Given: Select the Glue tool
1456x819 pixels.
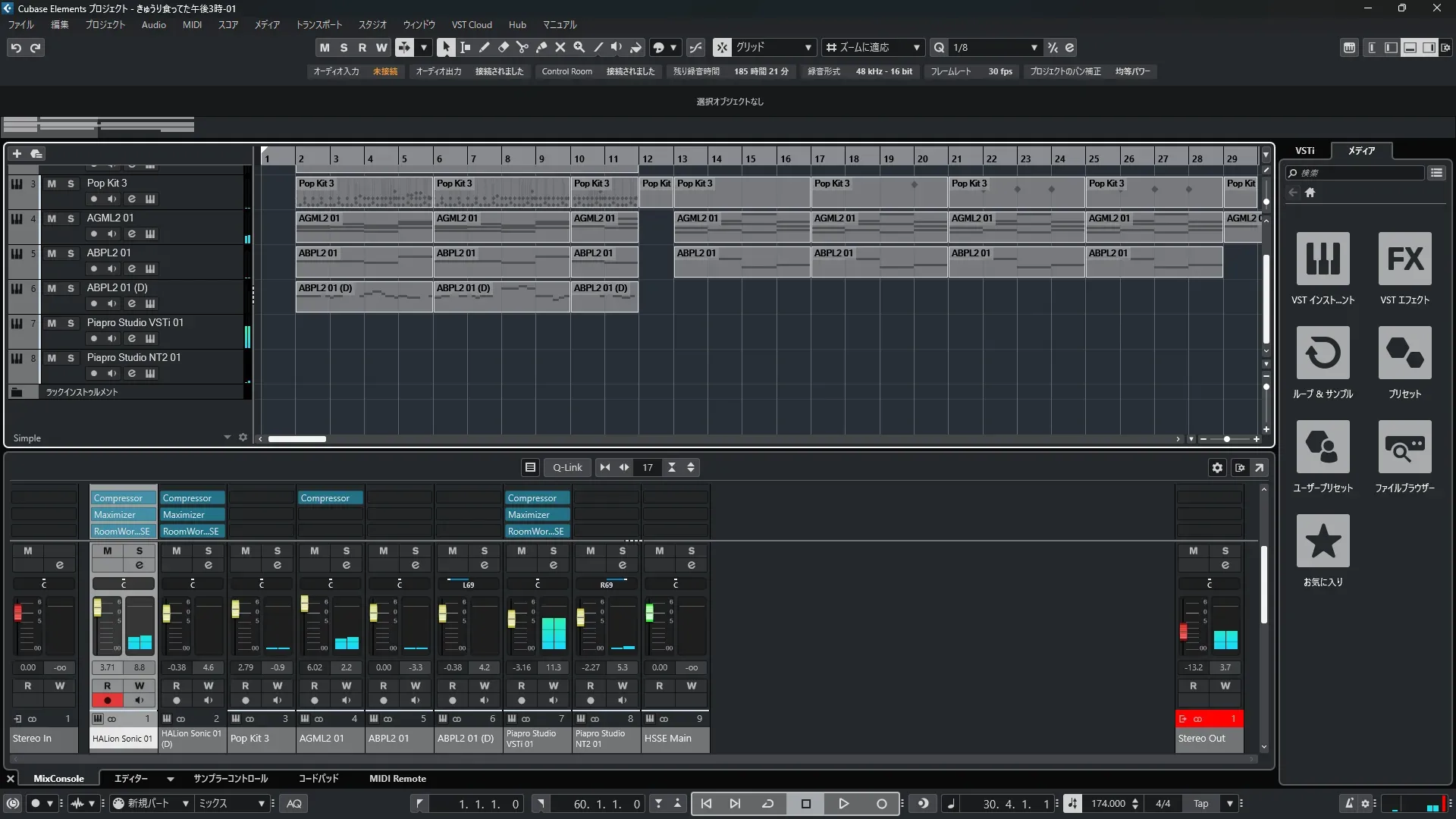Looking at the screenshot, I should [541, 47].
